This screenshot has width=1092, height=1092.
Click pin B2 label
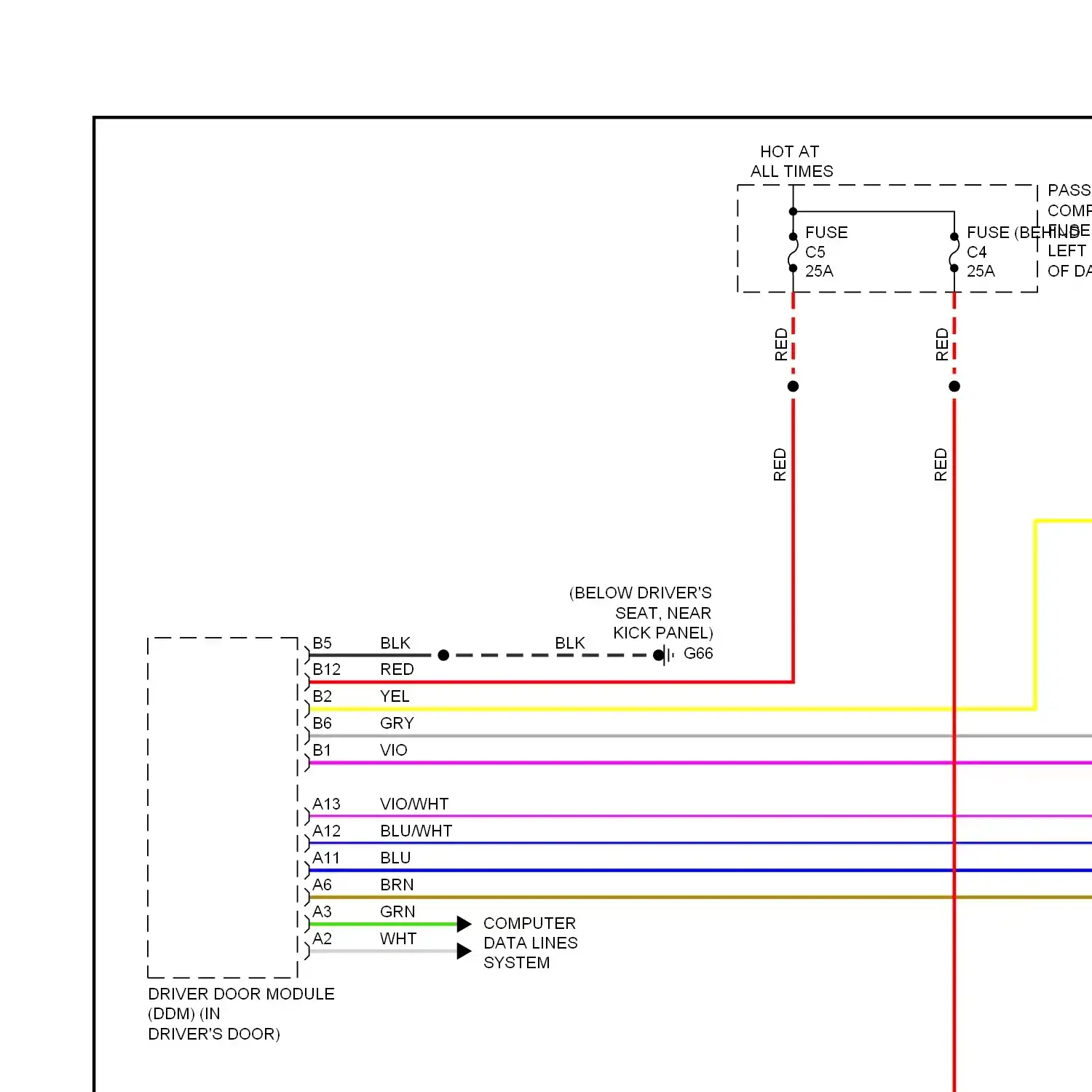(322, 697)
